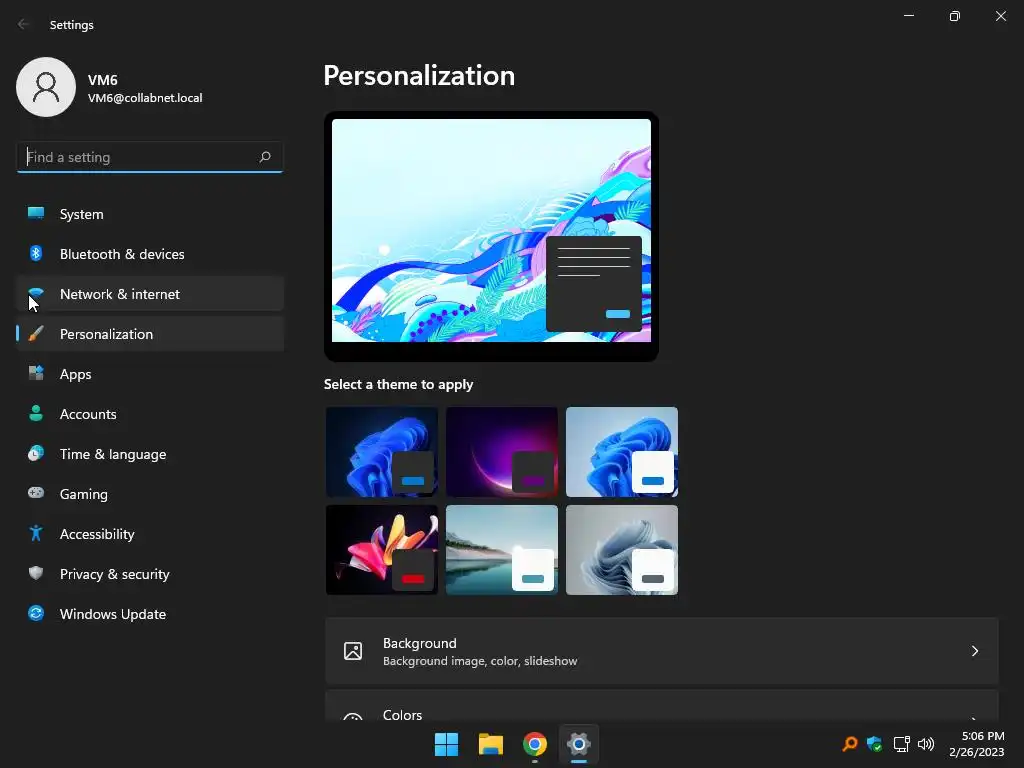This screenshot has width=1024, height=768.
Task: Click the System monitor icon in sidebar
Action: point(36,213)
